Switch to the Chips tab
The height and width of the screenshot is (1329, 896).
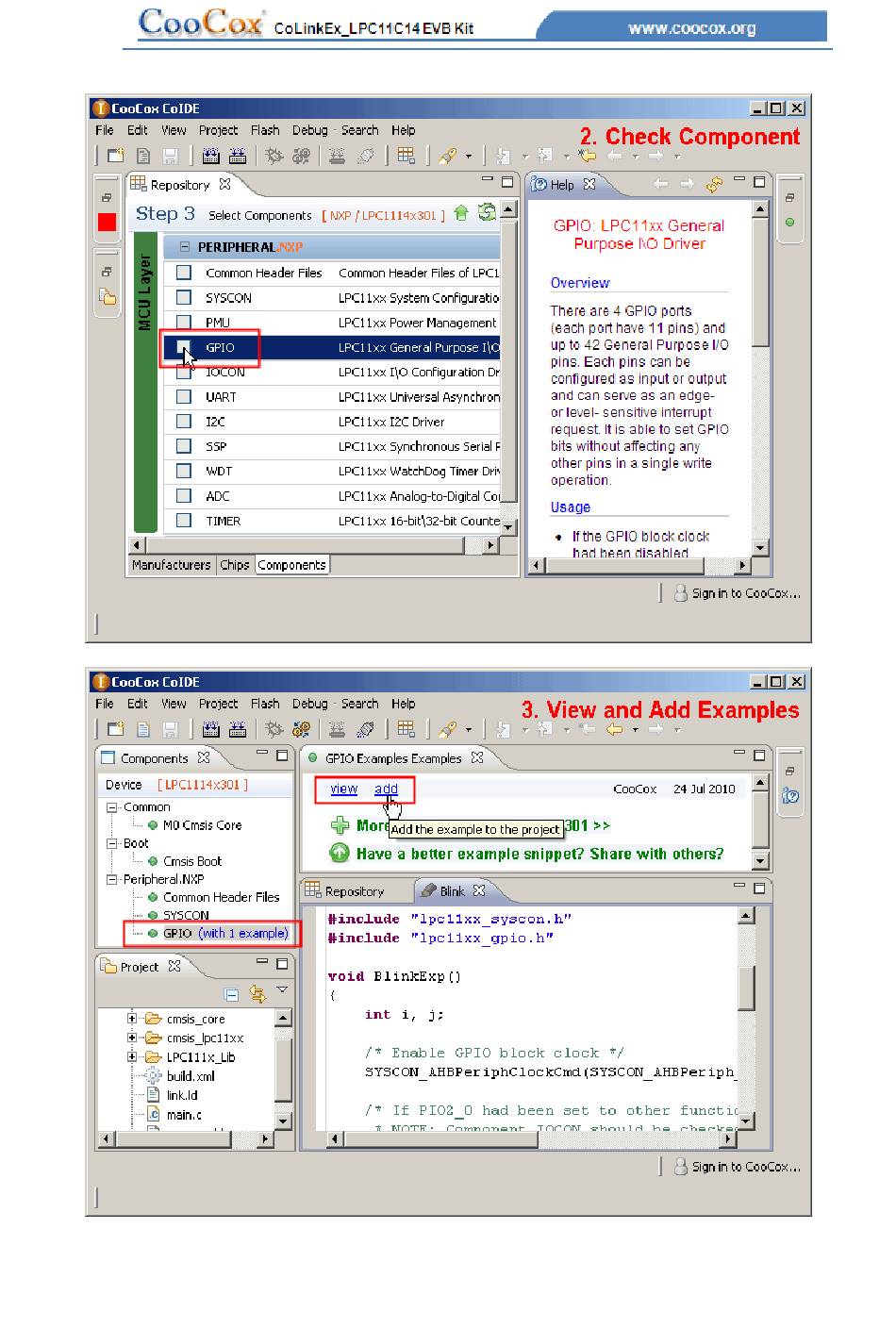click(235, 565)
